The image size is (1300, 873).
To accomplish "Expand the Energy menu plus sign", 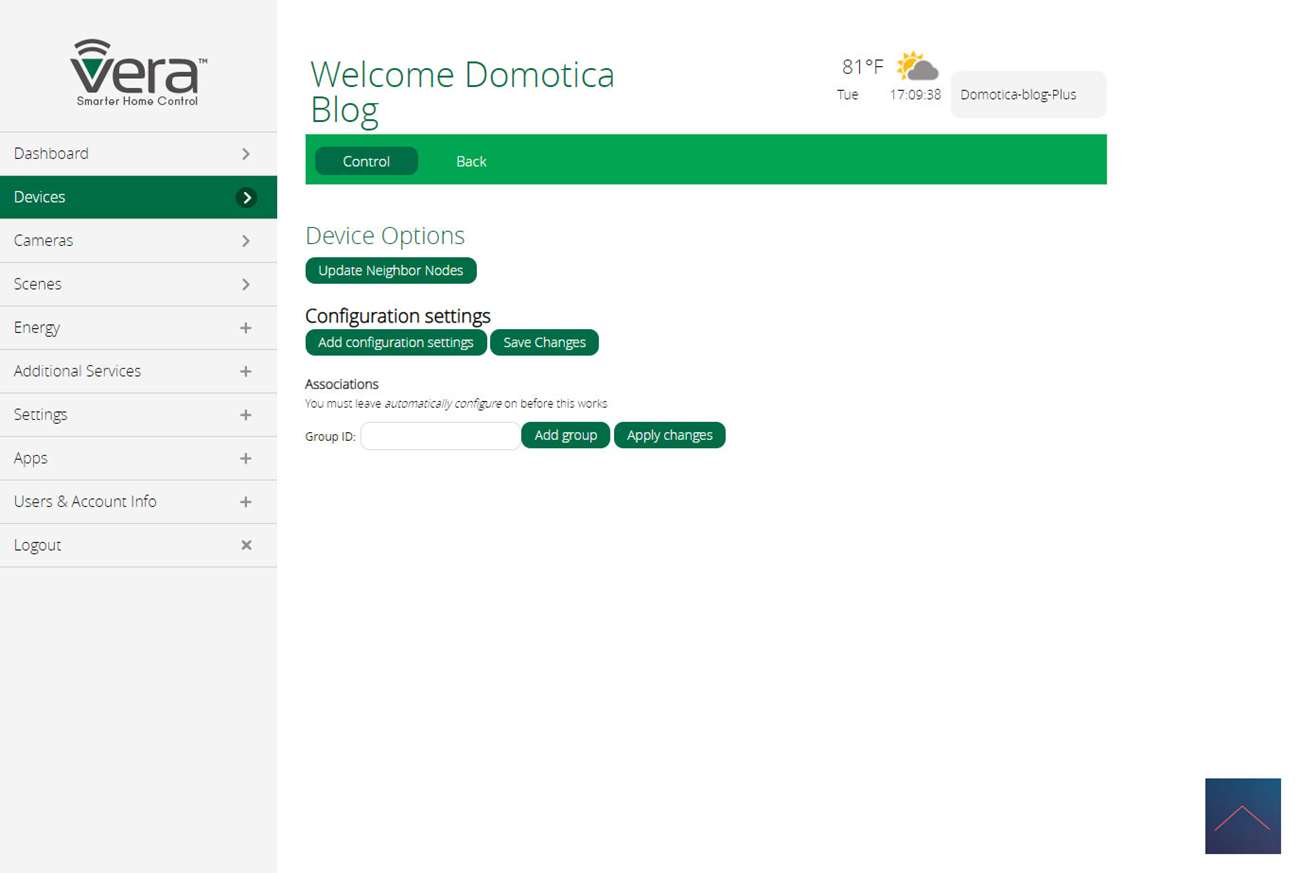I will pyautogui.click(x=246, y=328).
